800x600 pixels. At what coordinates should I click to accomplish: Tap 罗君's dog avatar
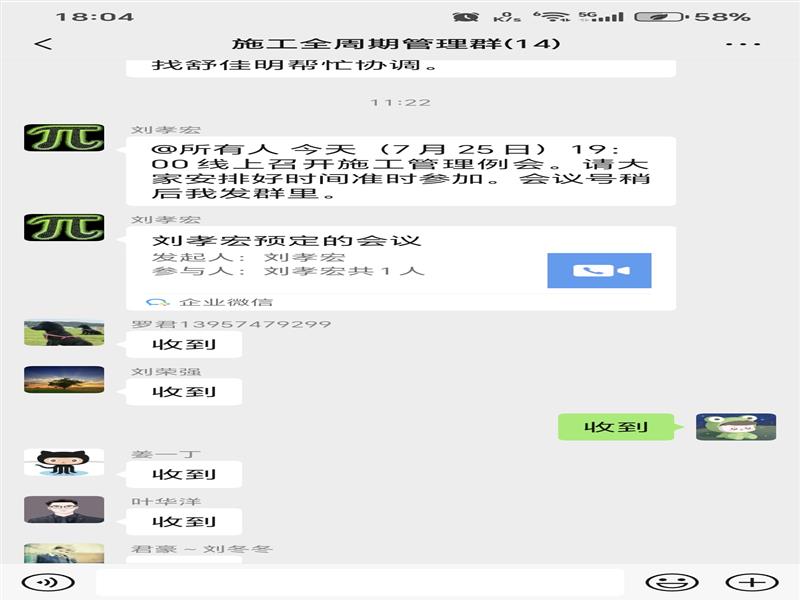[x=64, y=333]
